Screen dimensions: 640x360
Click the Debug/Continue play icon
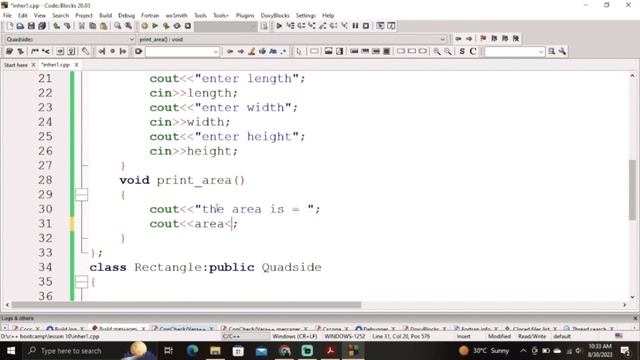(279, 26)
